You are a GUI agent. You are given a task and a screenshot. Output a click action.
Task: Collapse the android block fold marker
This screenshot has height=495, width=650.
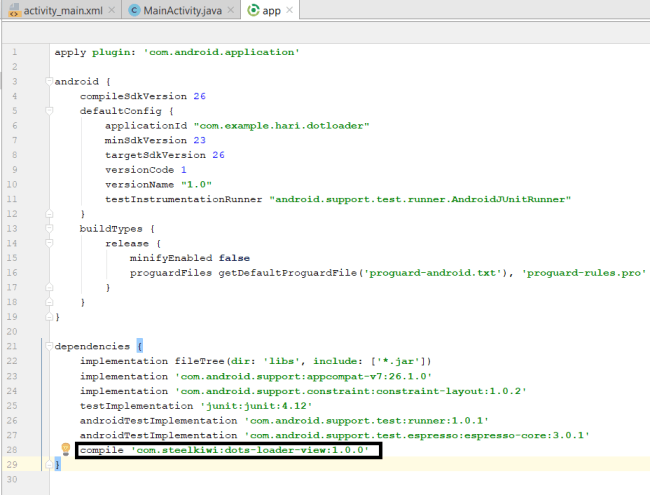click(x=49, y=81)
